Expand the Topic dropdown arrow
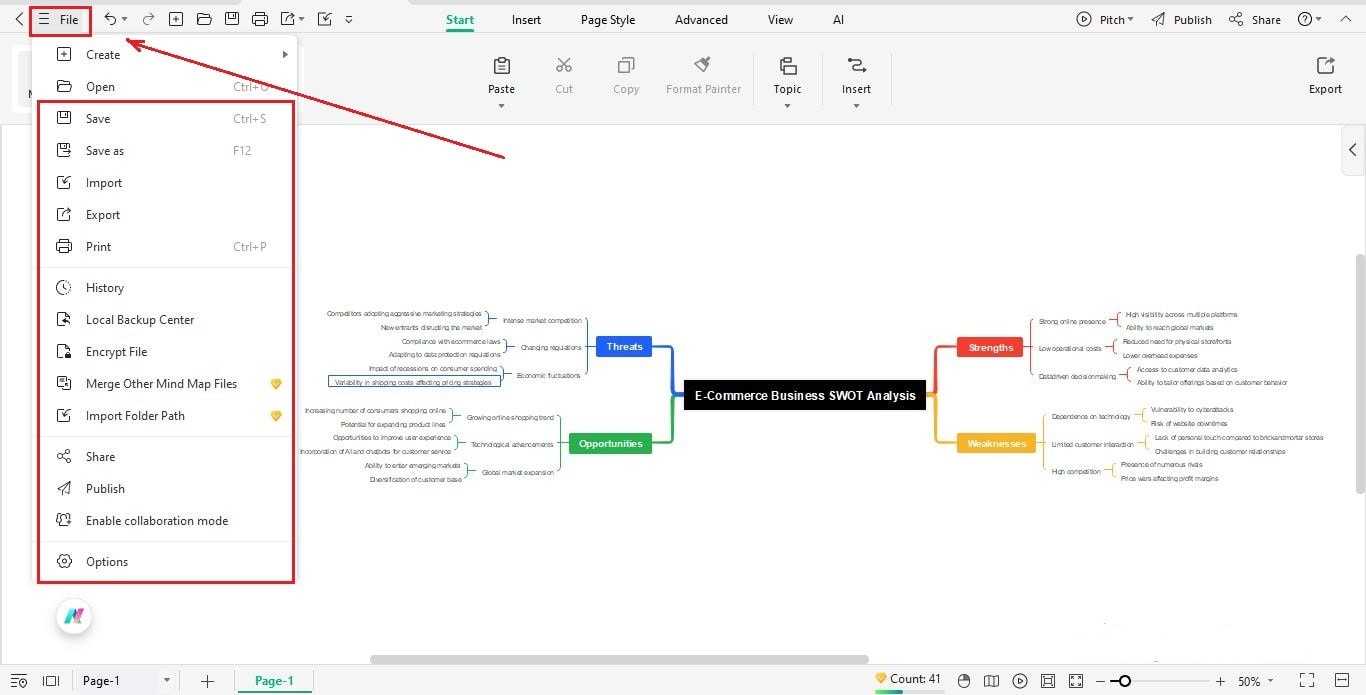Viewport: 1366px width, 695px height. [788, 106]
